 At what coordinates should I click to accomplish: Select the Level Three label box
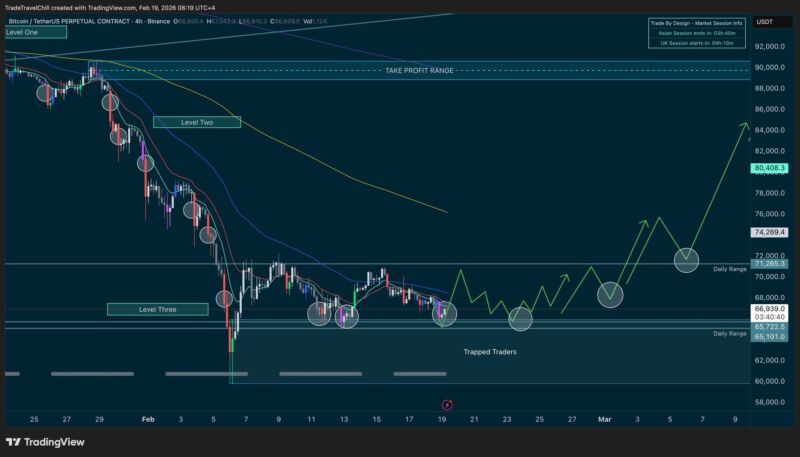point(157,309)
